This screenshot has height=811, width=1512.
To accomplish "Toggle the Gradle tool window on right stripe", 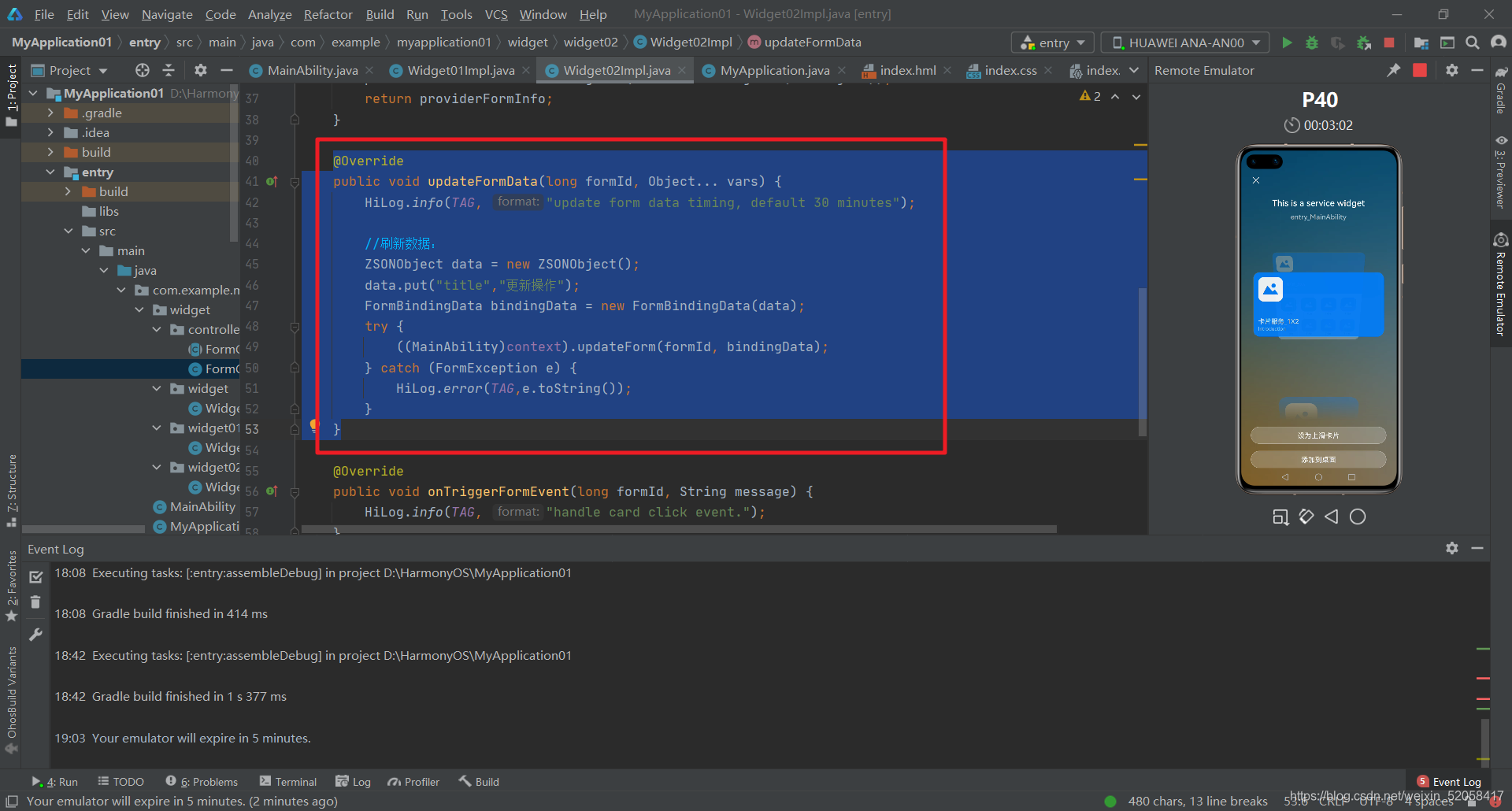I will coord(1501,89).
